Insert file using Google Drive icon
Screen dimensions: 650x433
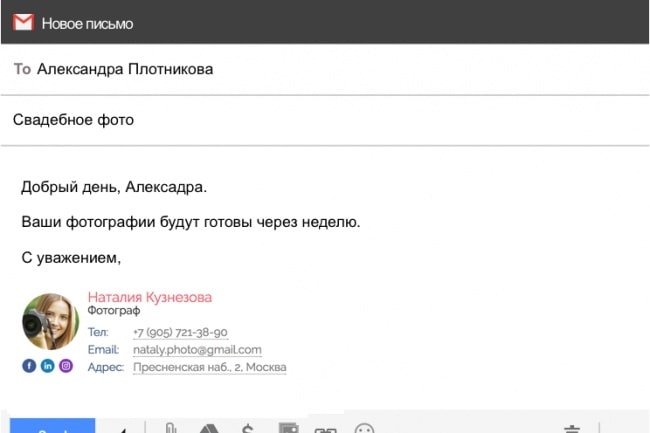[x=209, y=428]
